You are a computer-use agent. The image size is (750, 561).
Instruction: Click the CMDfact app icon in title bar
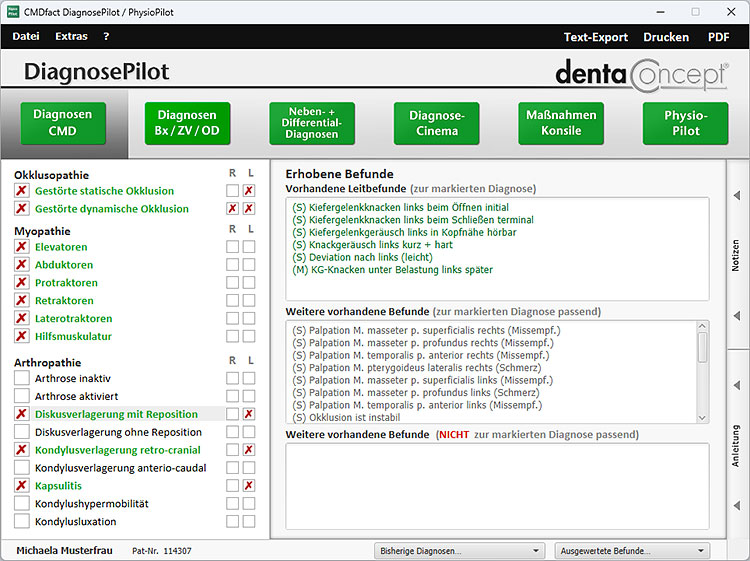13,11
